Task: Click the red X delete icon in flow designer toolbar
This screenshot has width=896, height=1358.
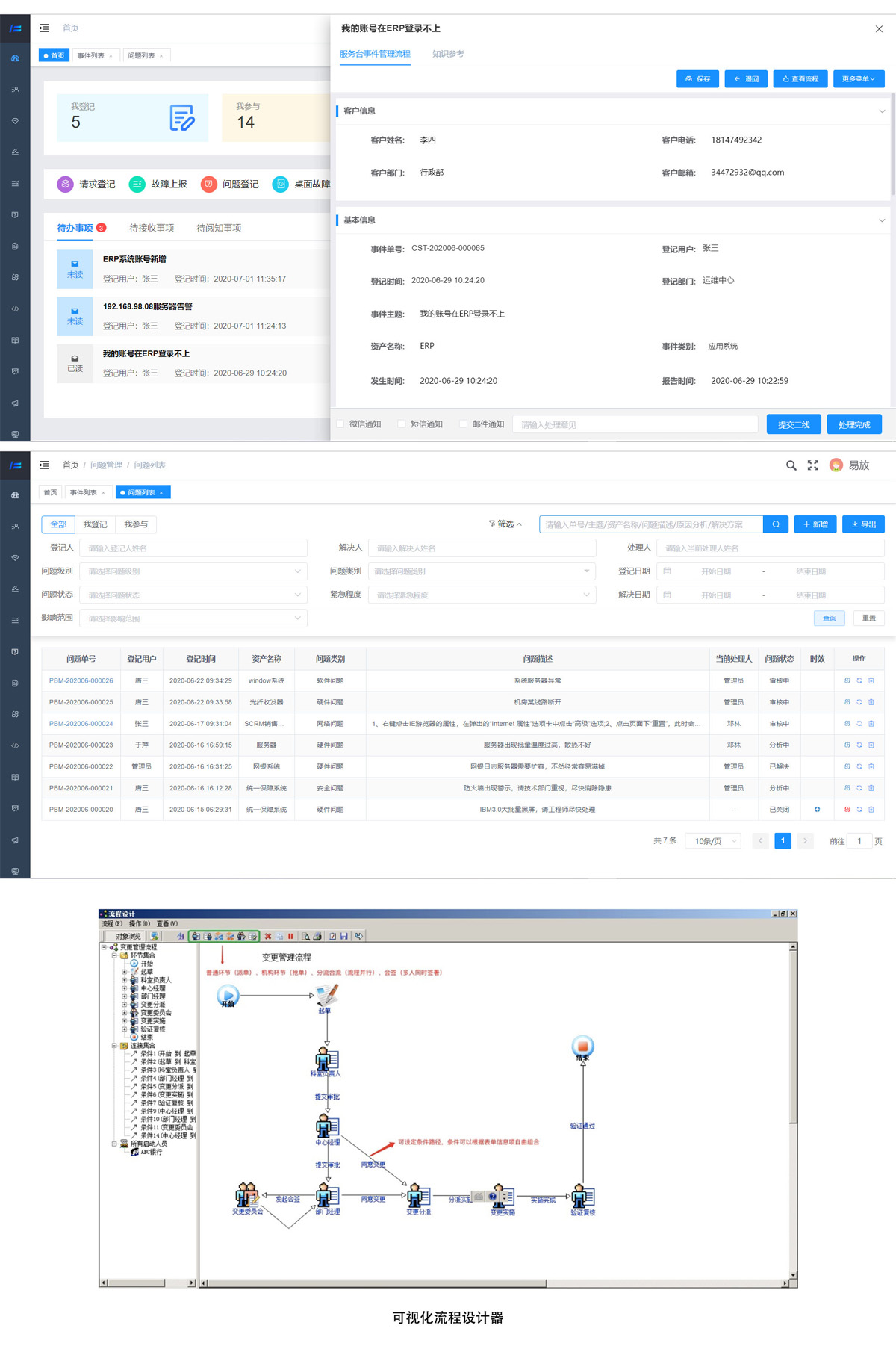Action: 268,936
